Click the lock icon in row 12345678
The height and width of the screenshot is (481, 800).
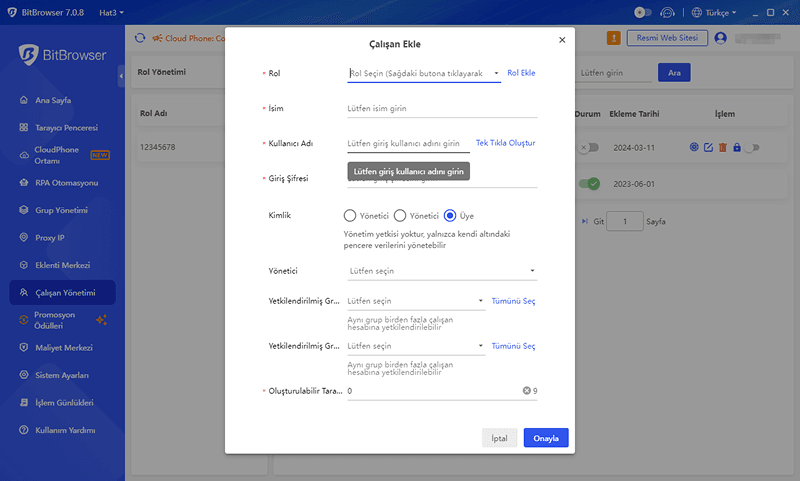click(736, 148)
